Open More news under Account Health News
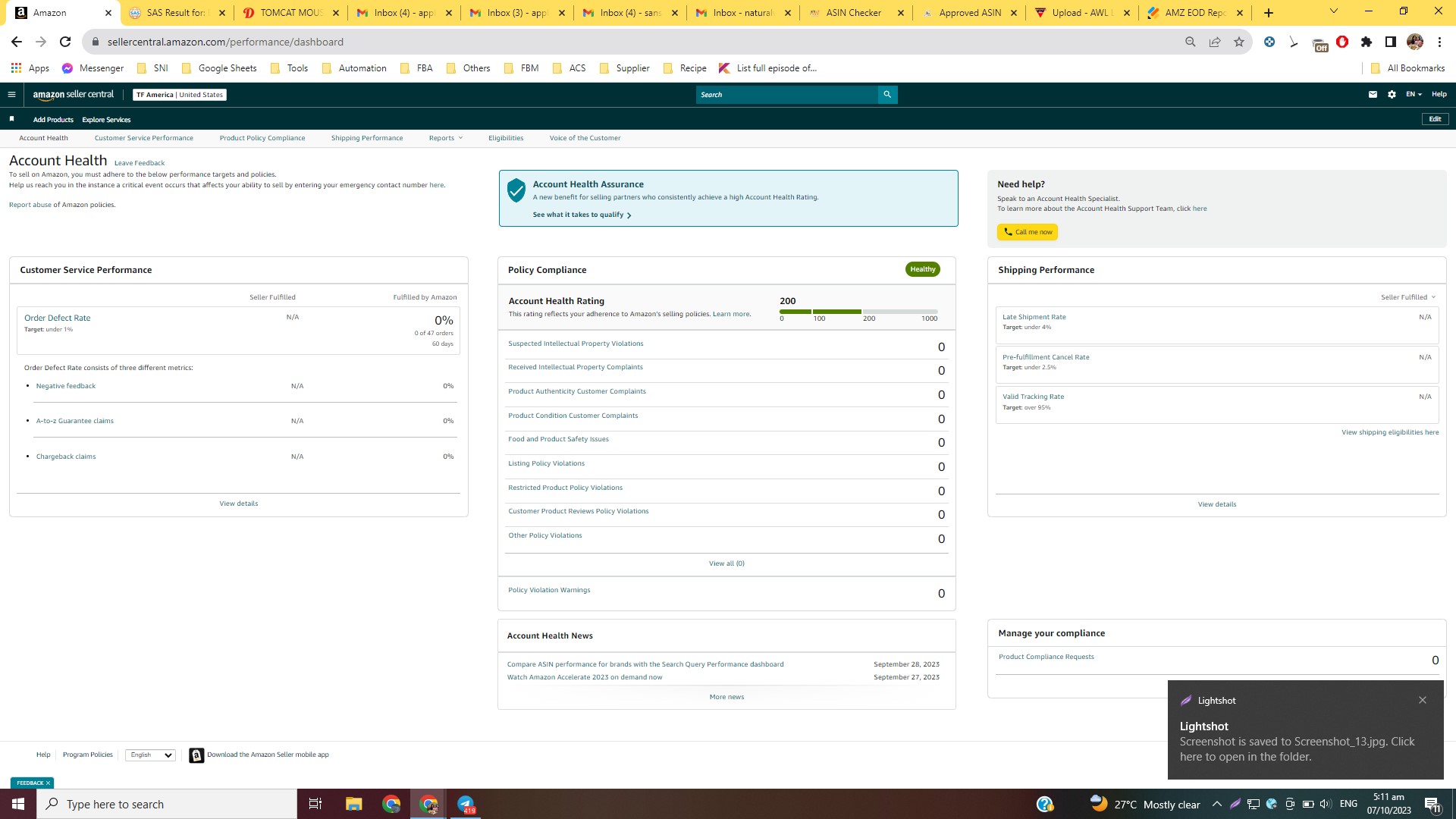Viewport: 1456px width, 819px height. (726, 697)
